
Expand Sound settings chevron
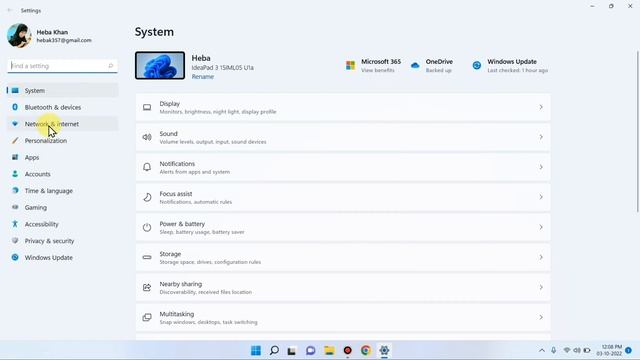pos(541,137)
